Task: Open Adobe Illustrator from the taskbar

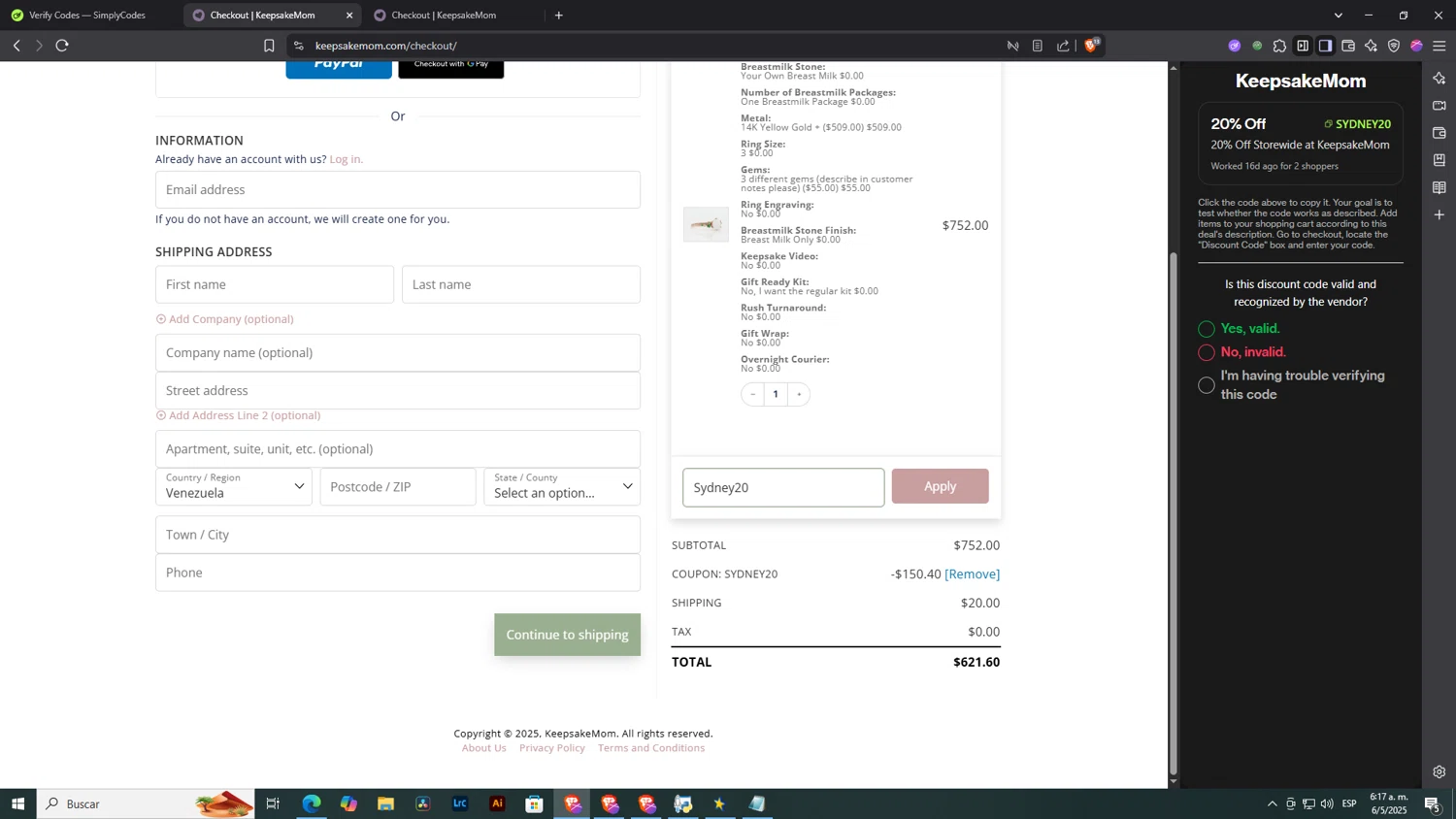Action: tap(498, 803)
